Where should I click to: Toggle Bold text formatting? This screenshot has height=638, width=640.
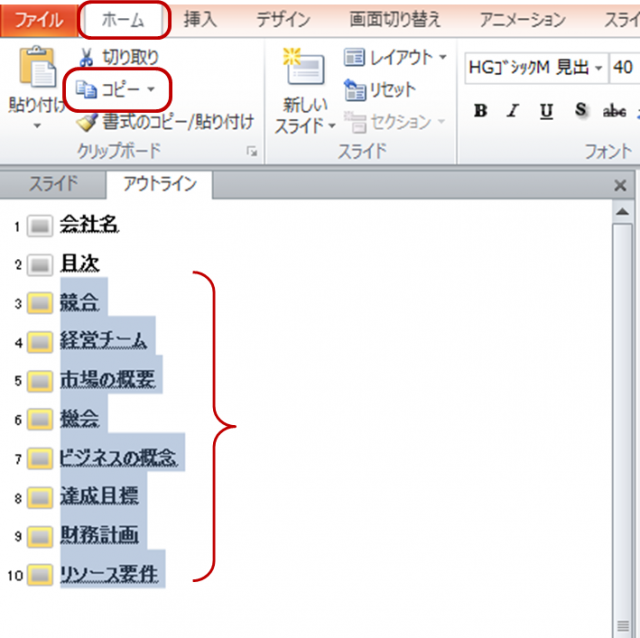pos(481,111)
